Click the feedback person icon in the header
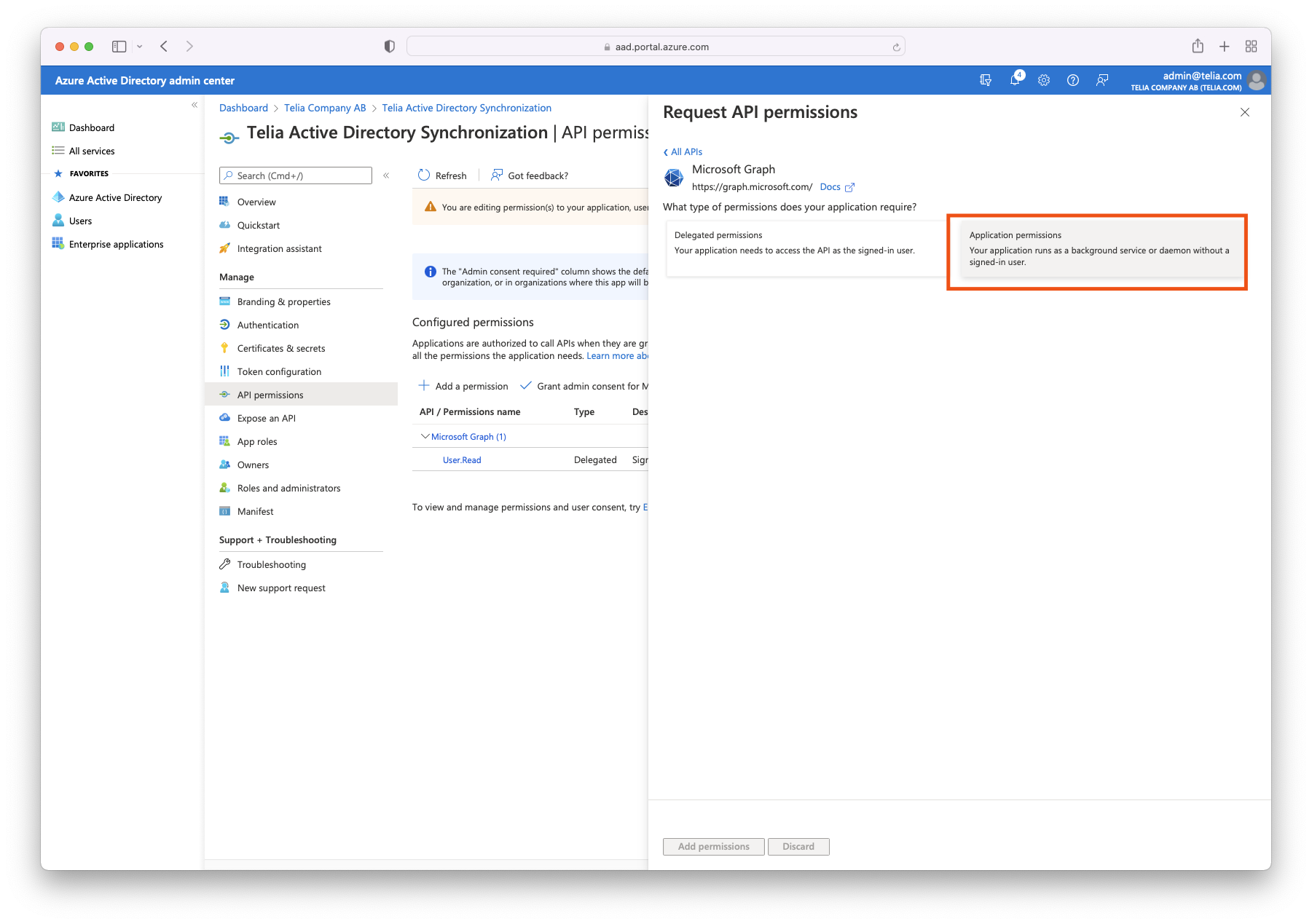This screenshot has height=924, width=1312. tap(1102, 80)
